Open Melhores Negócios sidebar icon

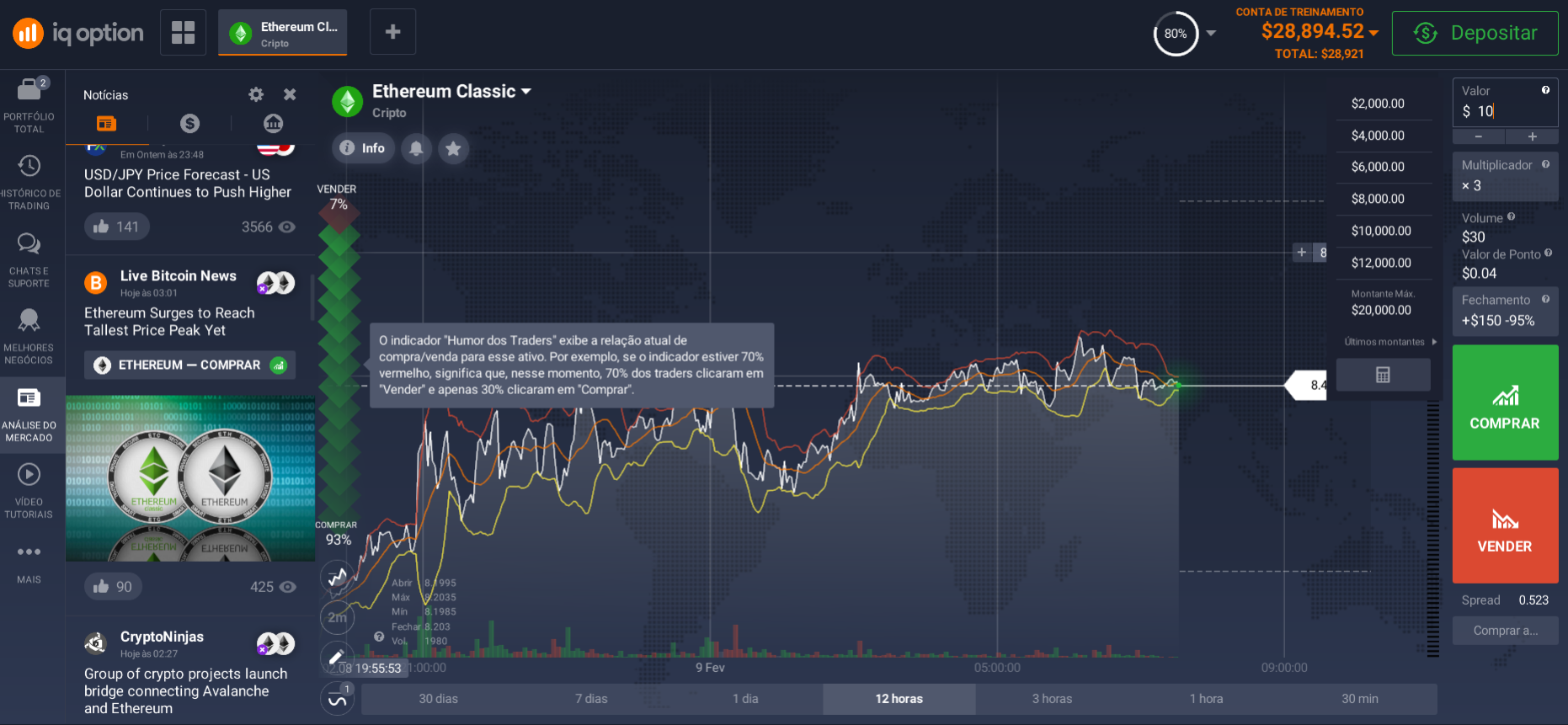point(29,337)
